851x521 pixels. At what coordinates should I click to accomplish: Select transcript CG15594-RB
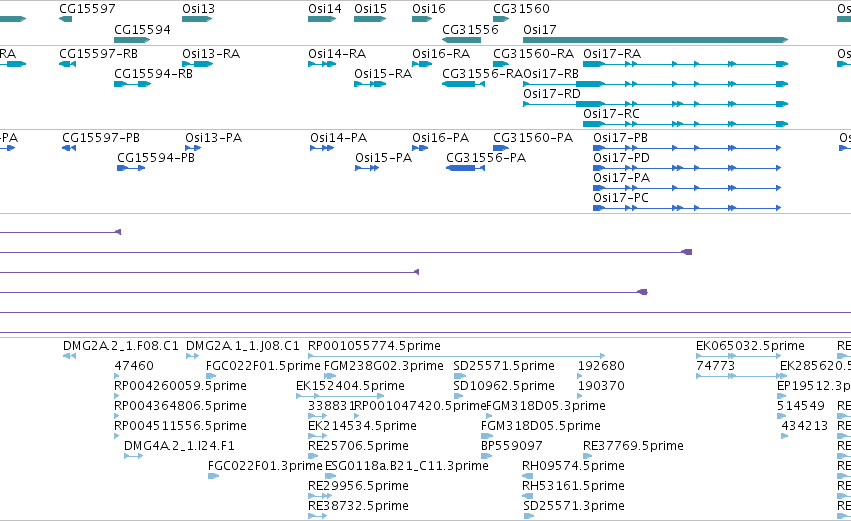153,74
